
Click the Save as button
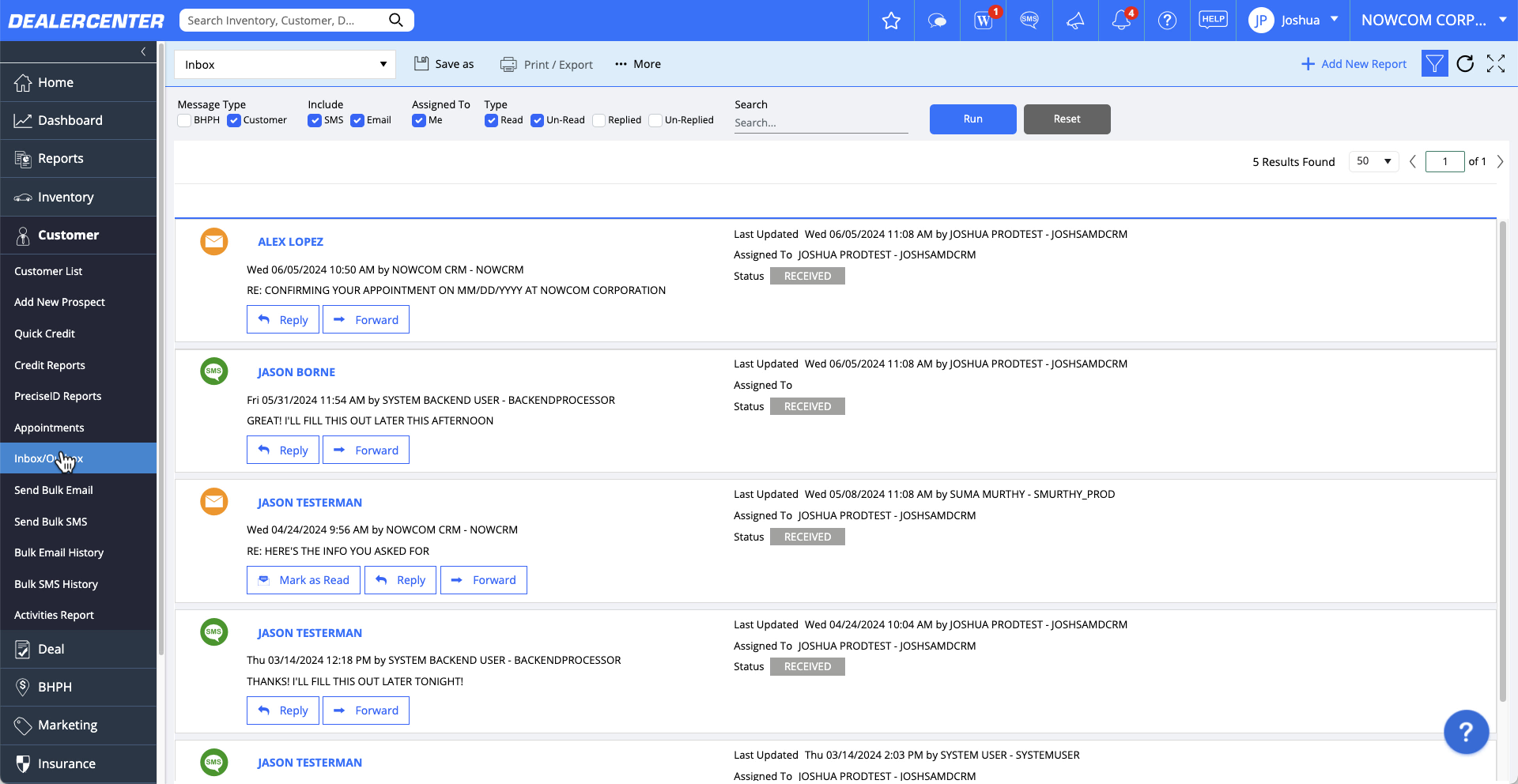[444, 64]
